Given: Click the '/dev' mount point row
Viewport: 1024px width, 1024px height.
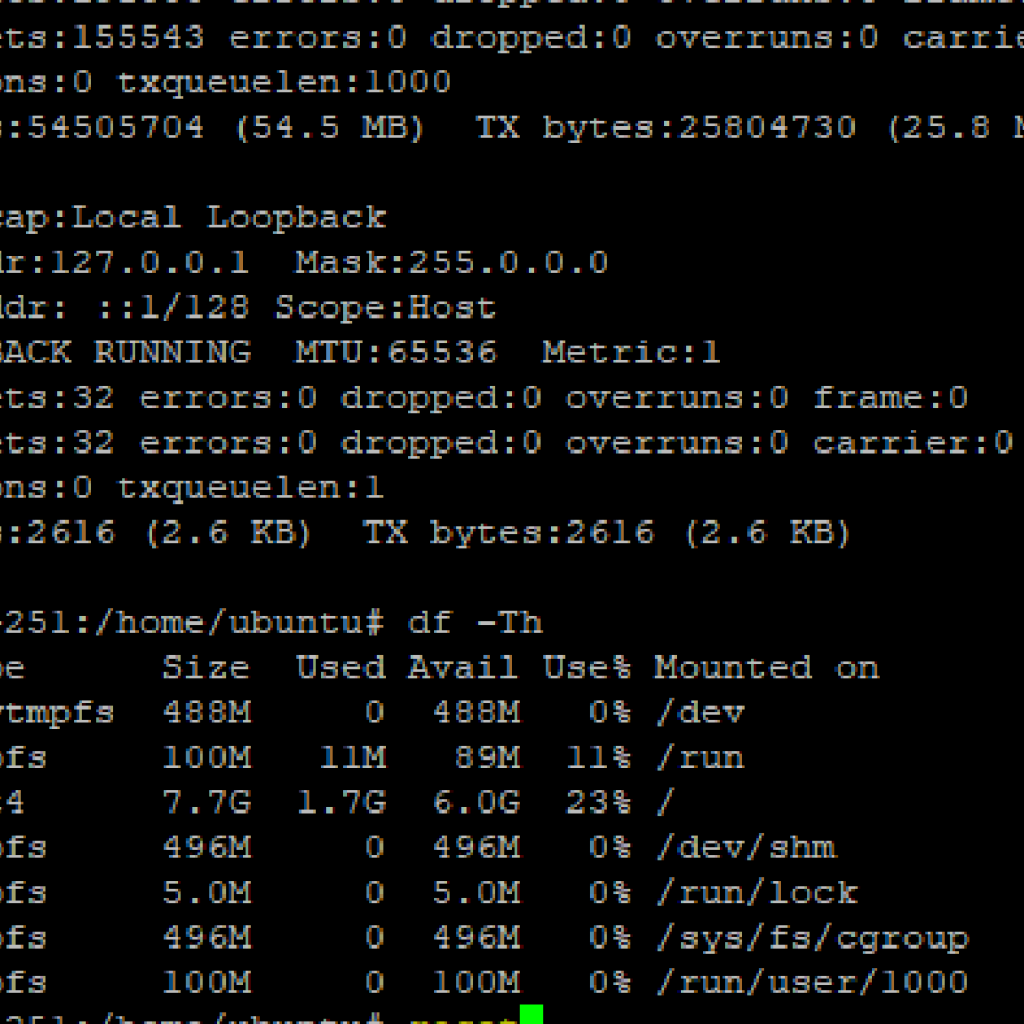Looking at the screenshot, I should [x=700, y=713].
